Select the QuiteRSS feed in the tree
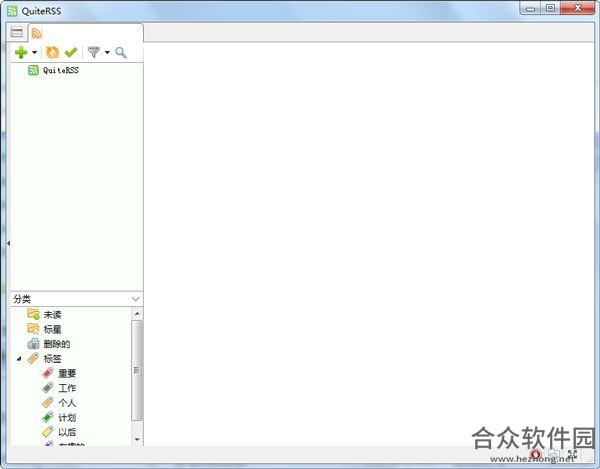This screenshot has width=600, height=469. click(x=54, y=70)
